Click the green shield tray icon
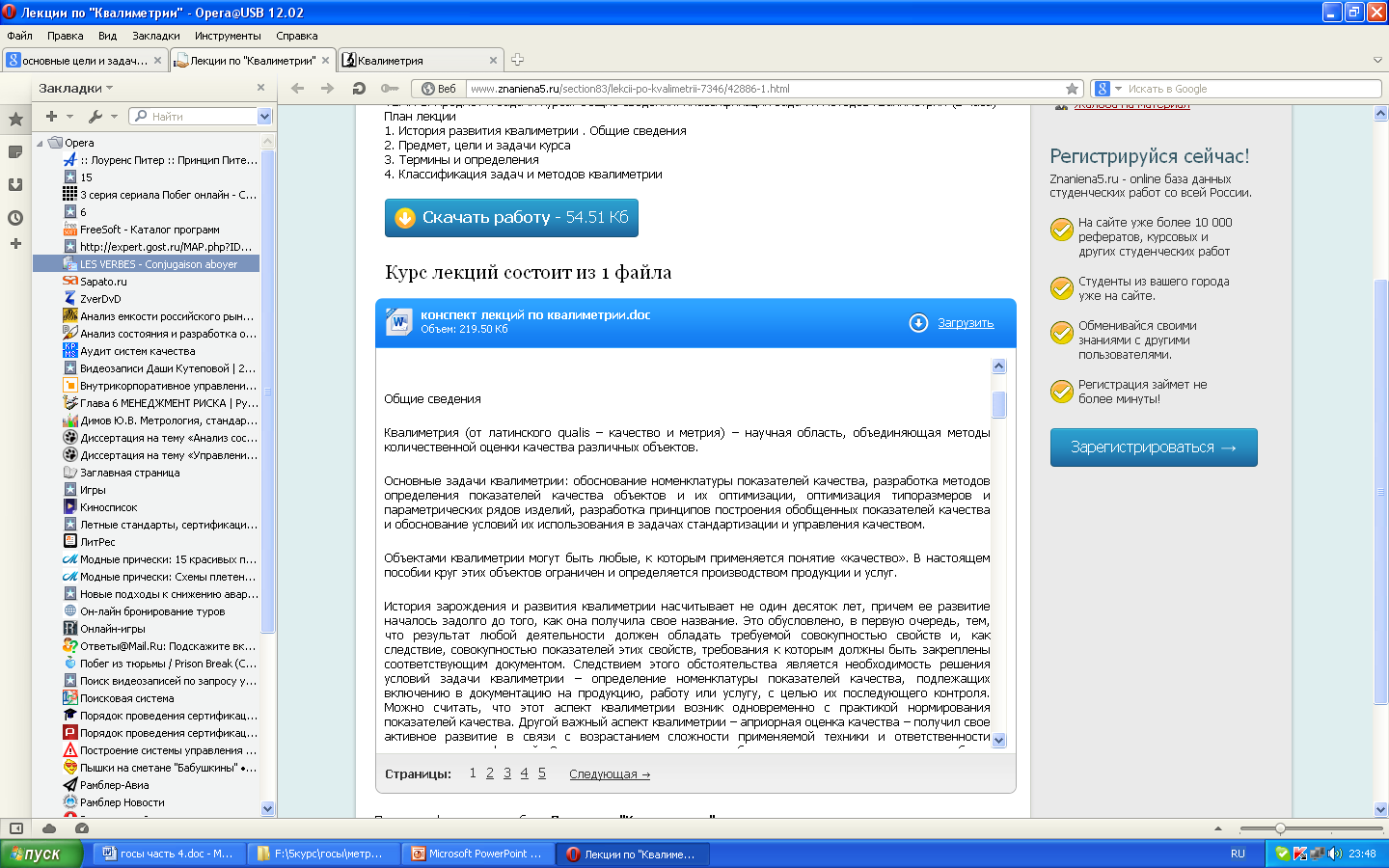Image resolution: width=1389 pixels, height=868 pixels. tap(1282, 854)
